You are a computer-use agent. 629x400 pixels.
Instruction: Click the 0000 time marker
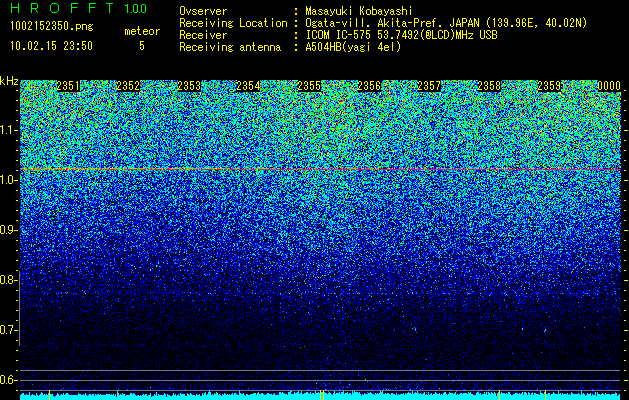[609, 86]
